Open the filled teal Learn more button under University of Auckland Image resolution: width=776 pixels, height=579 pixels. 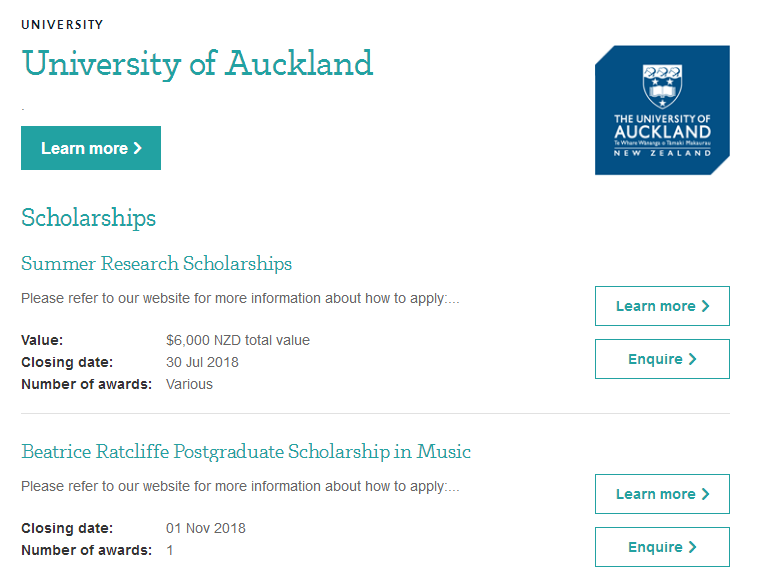pos(91,148)
